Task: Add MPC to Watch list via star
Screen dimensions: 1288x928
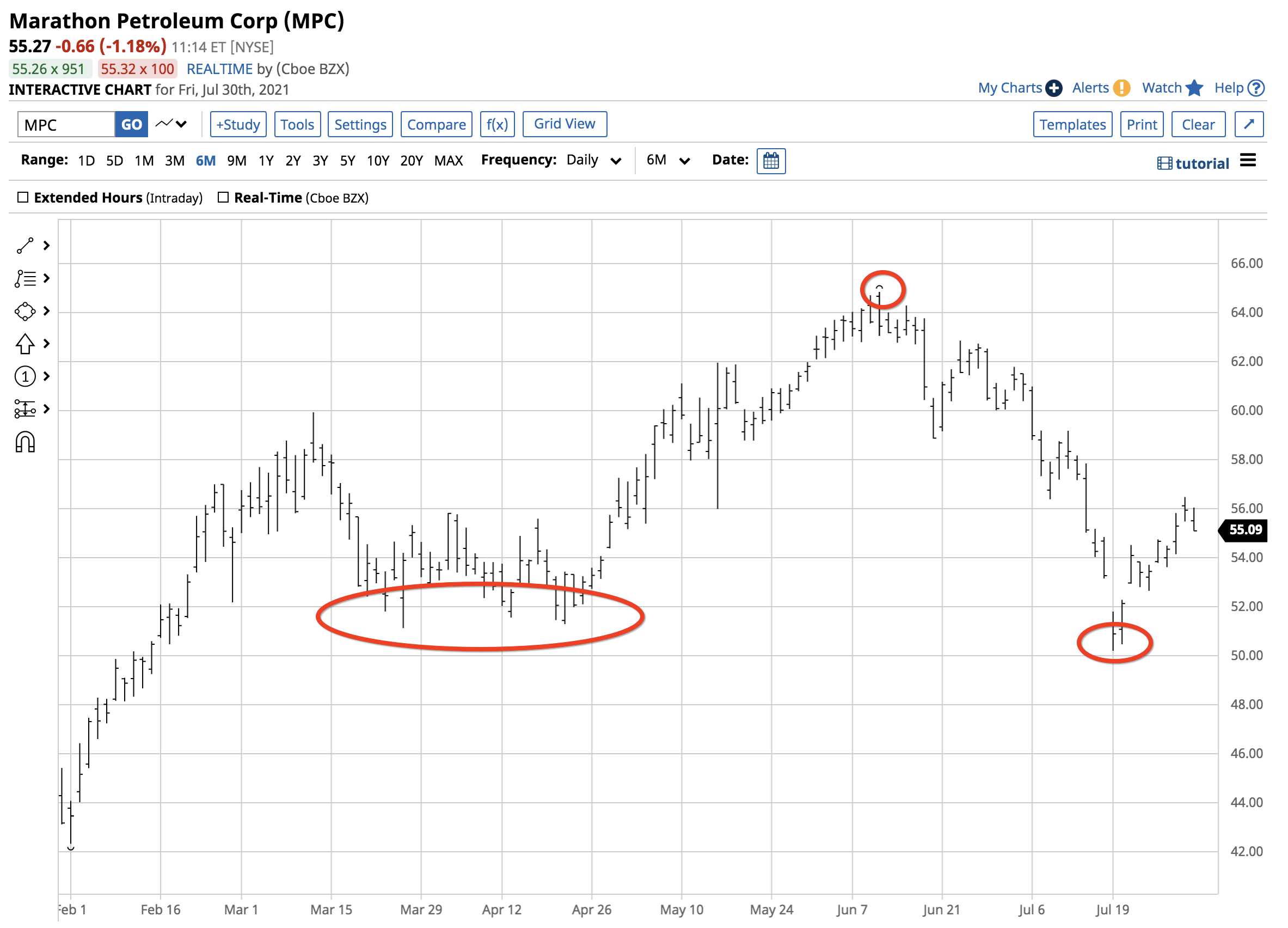Action: tap(1194, 88)
